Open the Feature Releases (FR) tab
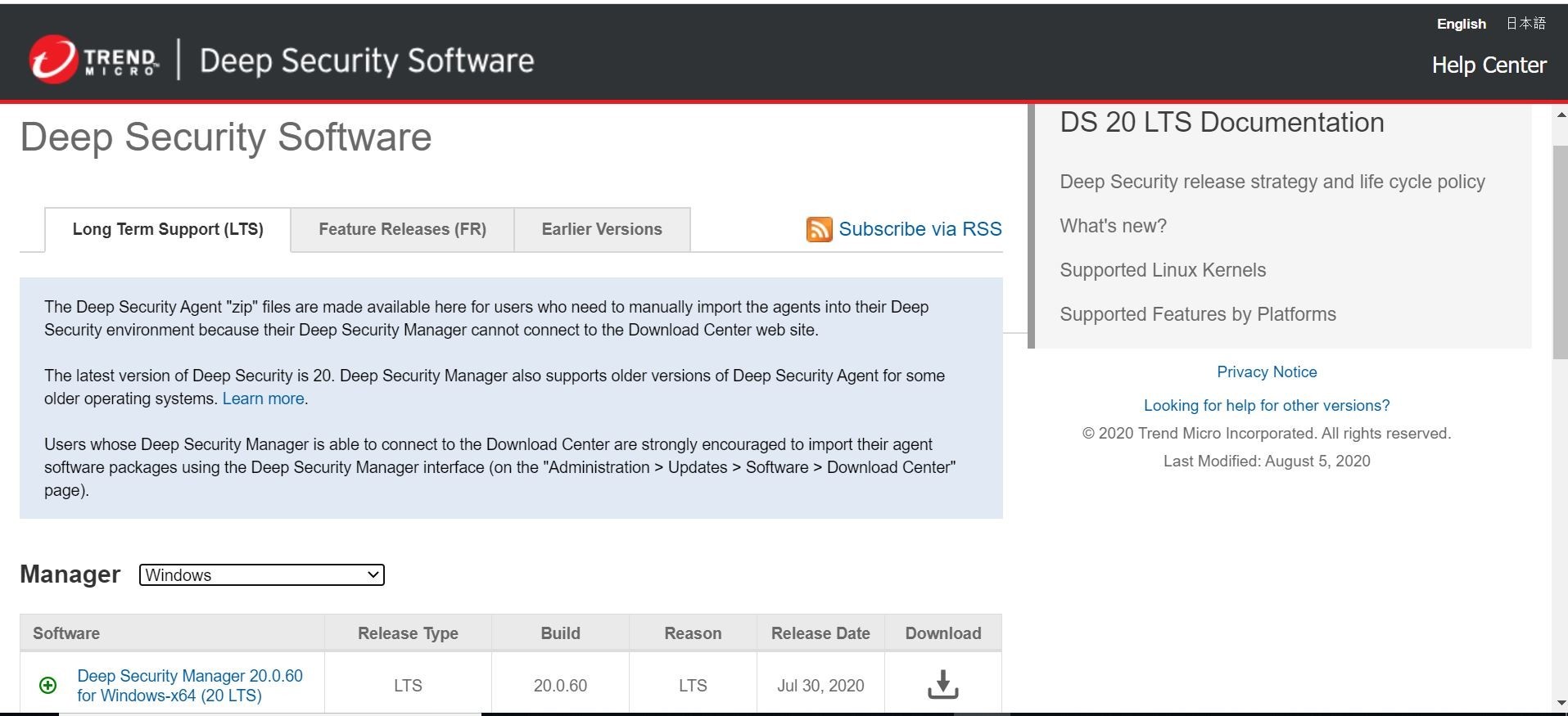 click(402, 229)
